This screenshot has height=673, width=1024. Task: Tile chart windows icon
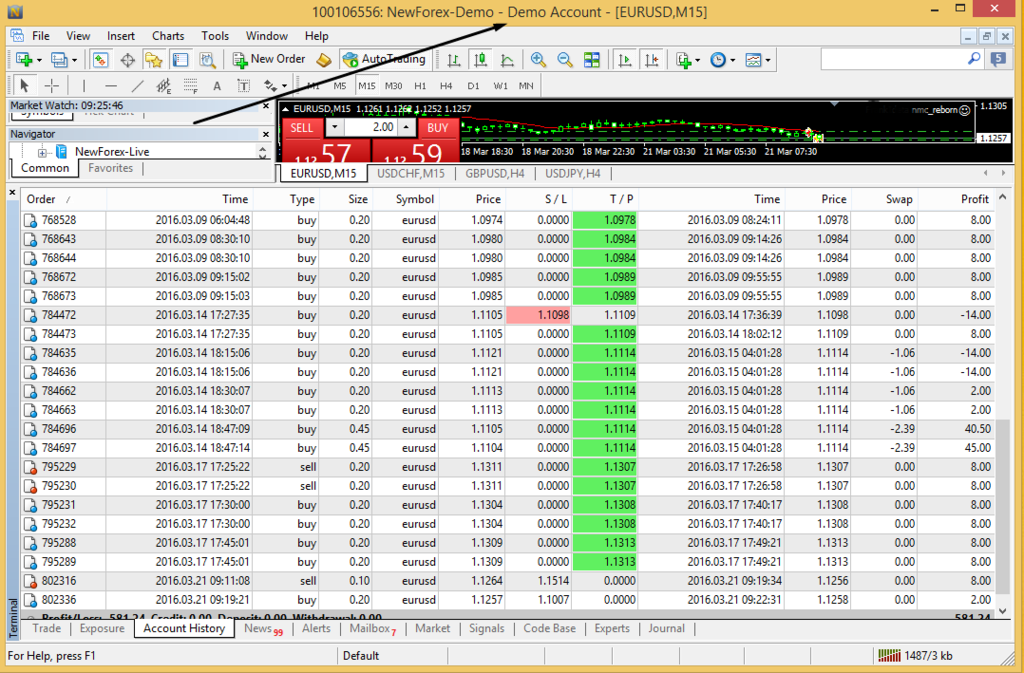click(592, 60)
